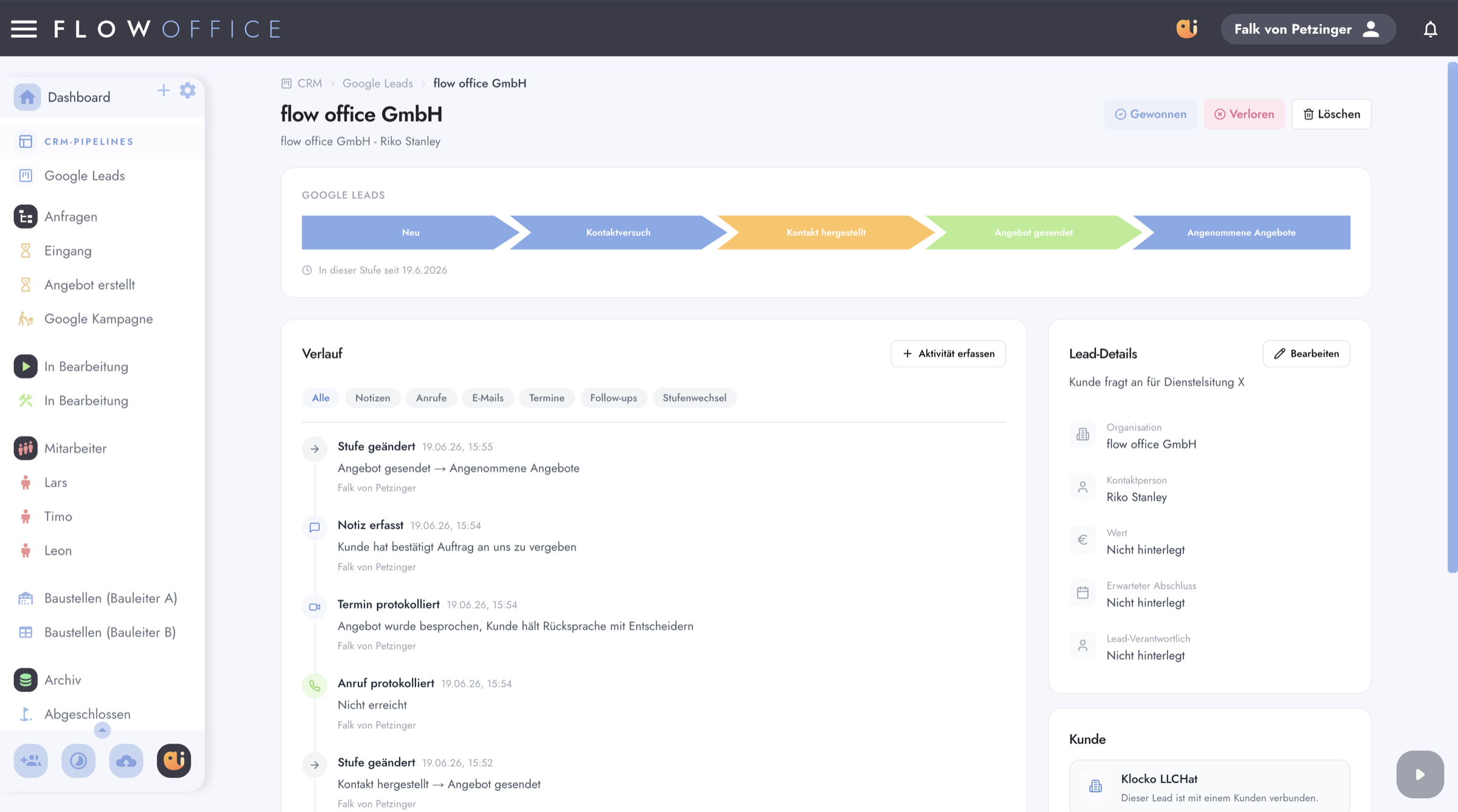This screenshot has width=1458, height=812.
Task: Open Archiv group in sidebar
Action: point(62,680)
